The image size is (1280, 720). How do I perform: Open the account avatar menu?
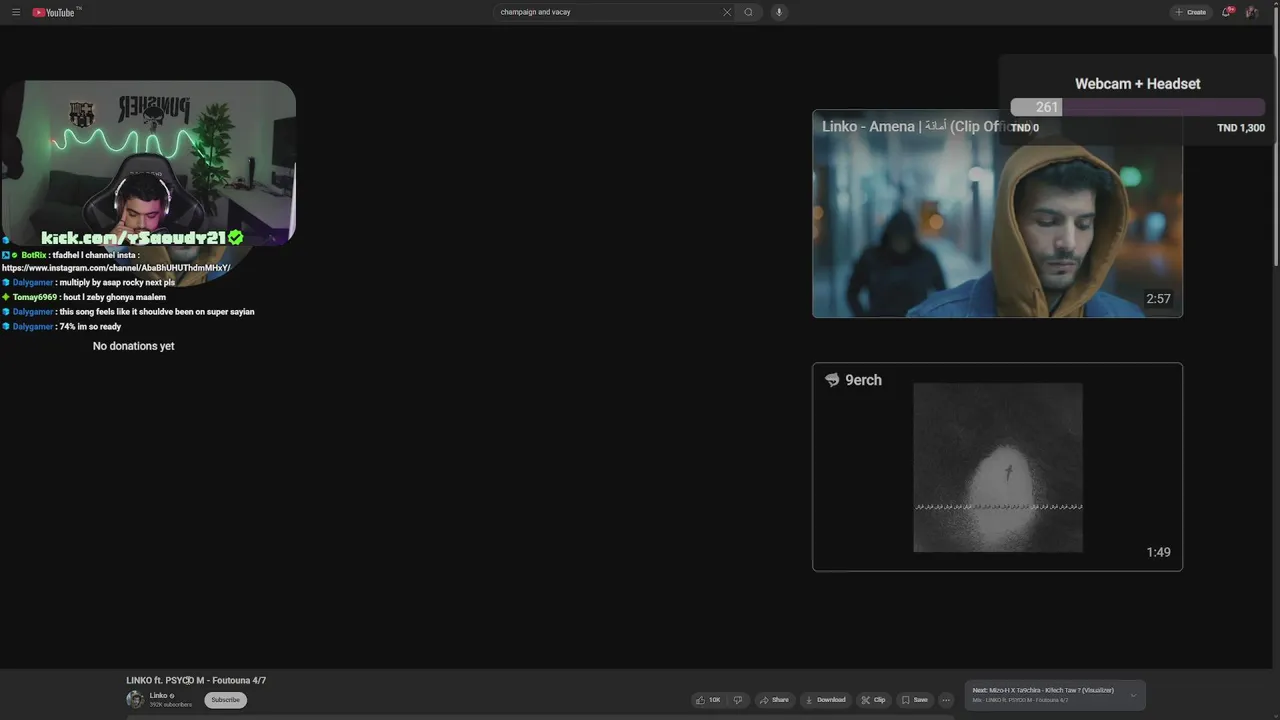(x=1252, y=12)
